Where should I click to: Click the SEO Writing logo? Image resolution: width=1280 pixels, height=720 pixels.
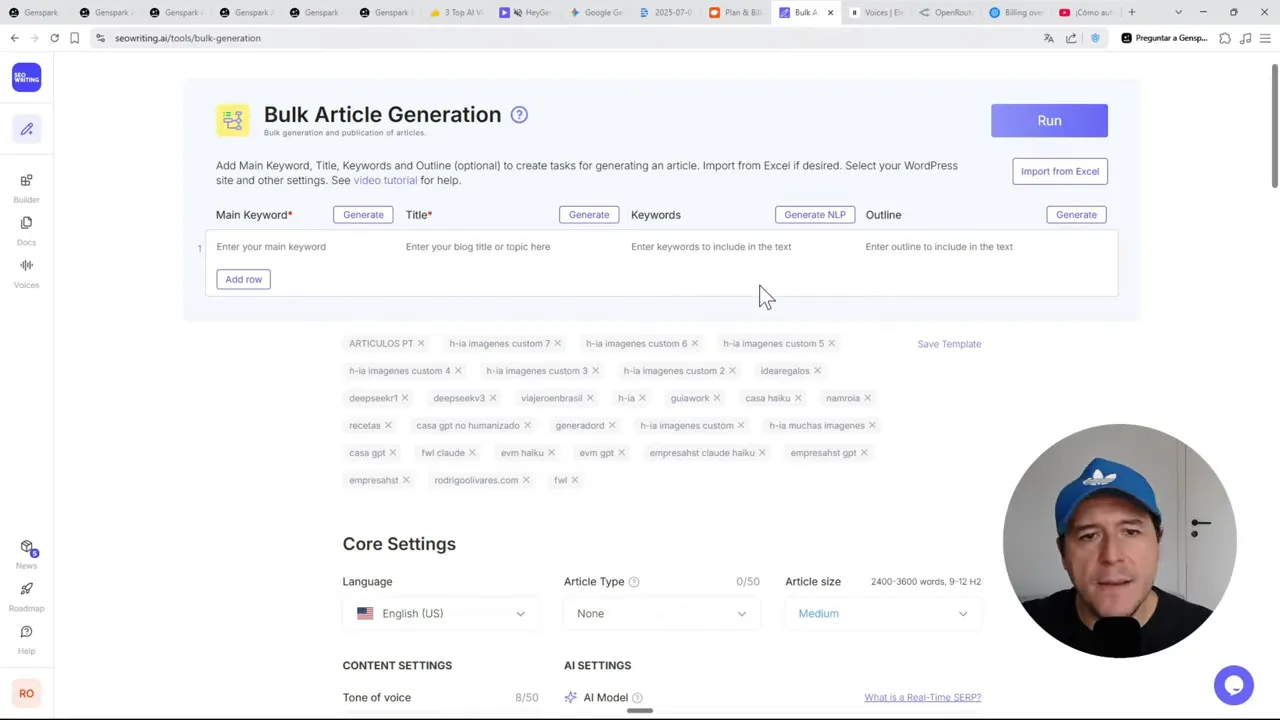click(x=26, y=77)
